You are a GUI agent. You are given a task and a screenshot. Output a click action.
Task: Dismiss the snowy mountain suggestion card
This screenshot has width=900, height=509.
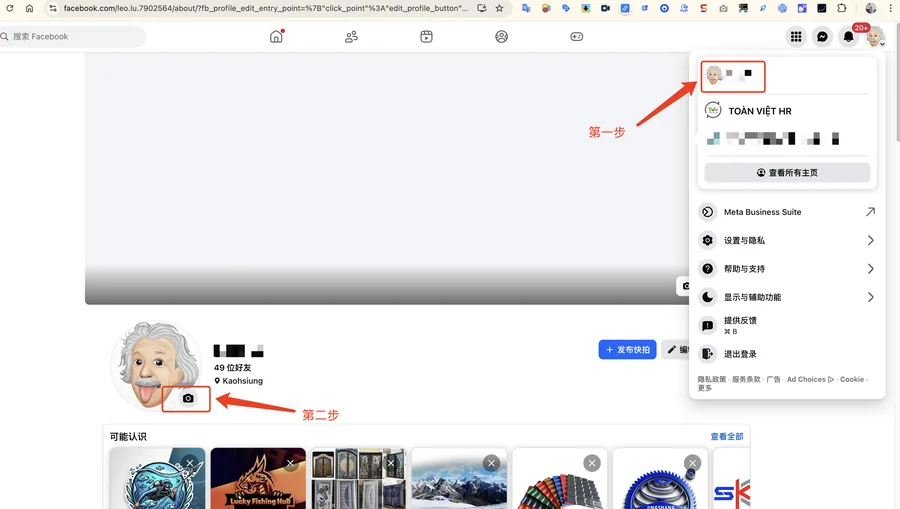click(x=491, y=463)
